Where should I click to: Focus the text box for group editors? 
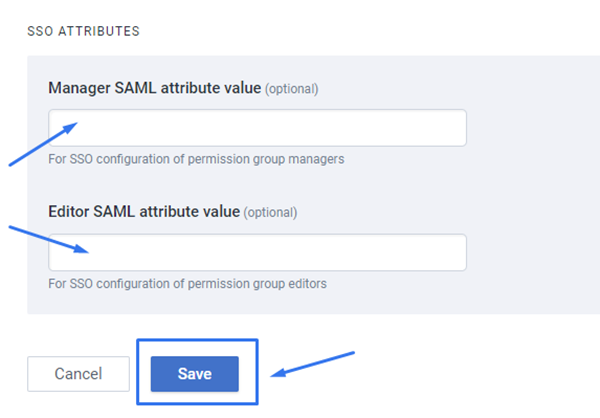(x=257, y=252)
